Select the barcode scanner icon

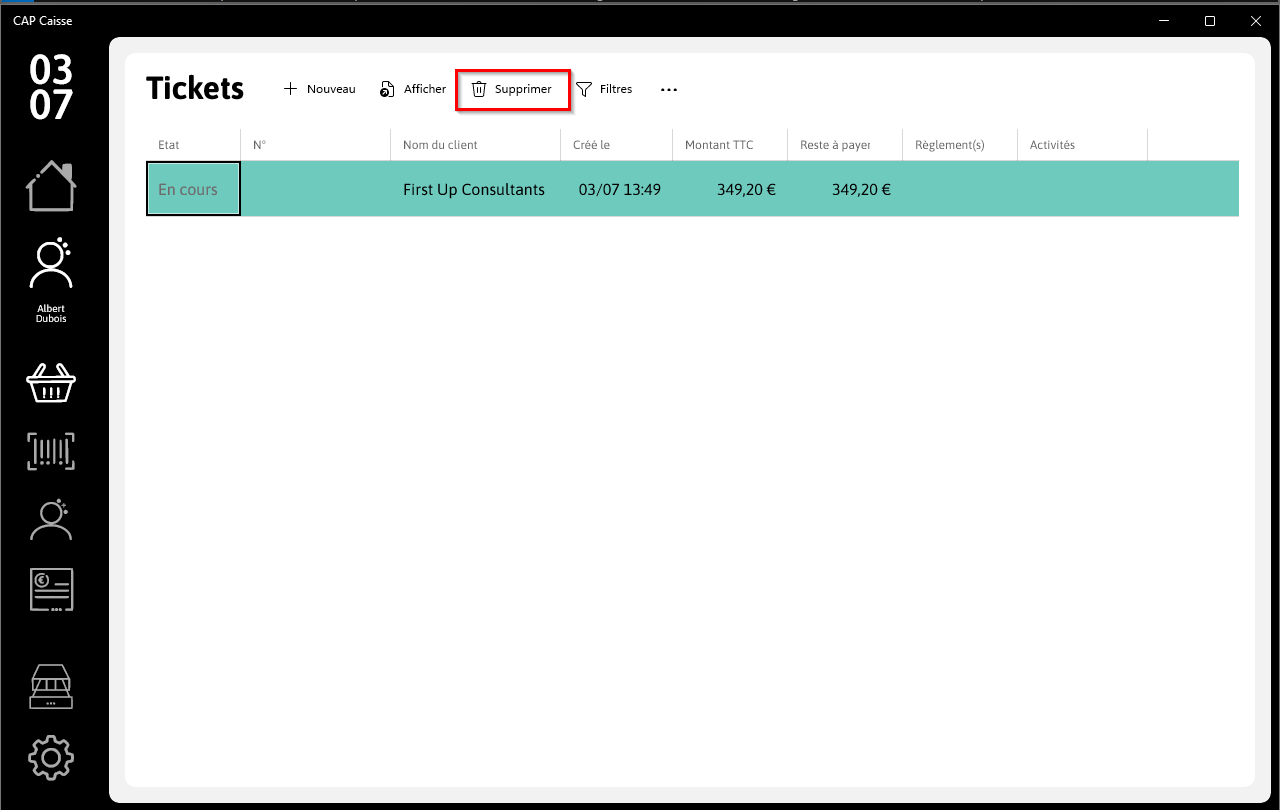(x=51, y=451)
